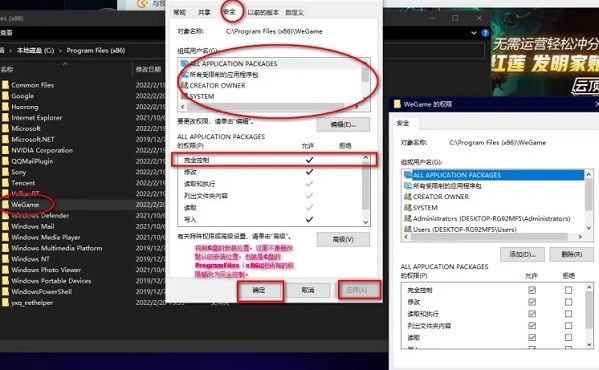The width and height of the screenshot is (599, 370).
Task: Click the Windows Media Player folder icon
Action: pyautogui.click(x=5, y=237)
